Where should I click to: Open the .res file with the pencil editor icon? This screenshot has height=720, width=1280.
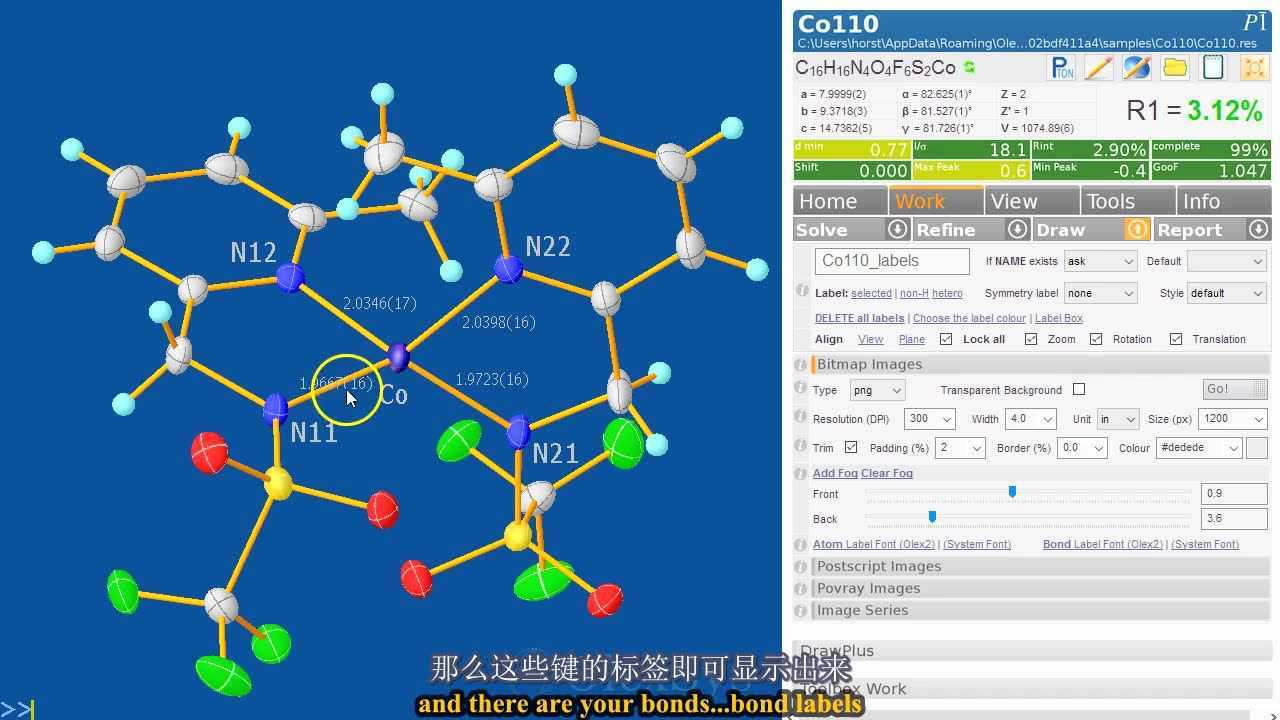coord(1097,67)
